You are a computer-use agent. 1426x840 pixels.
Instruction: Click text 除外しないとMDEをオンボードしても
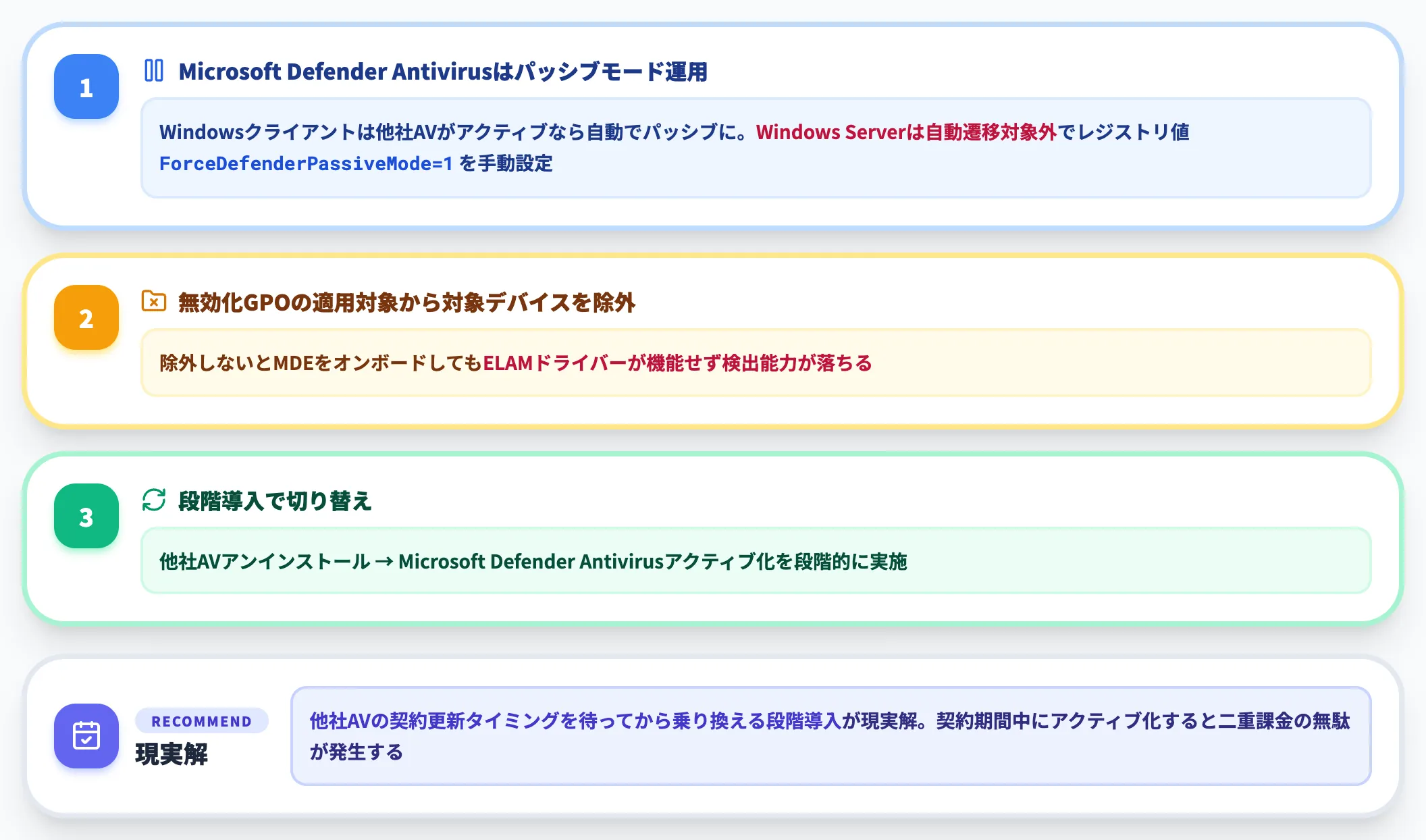(321, 363)
